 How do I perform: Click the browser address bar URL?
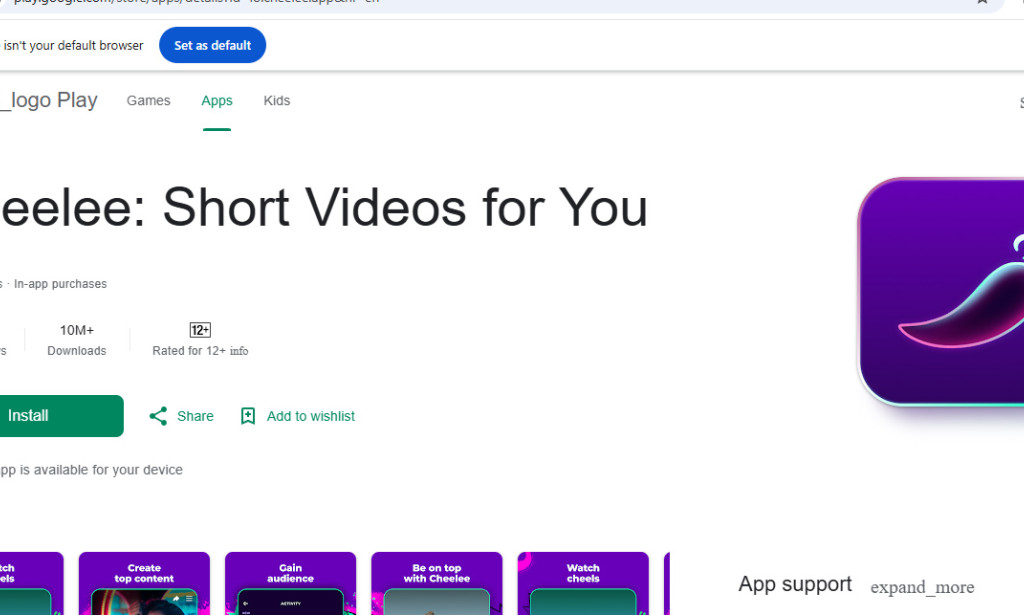click(x=280, y=2)
